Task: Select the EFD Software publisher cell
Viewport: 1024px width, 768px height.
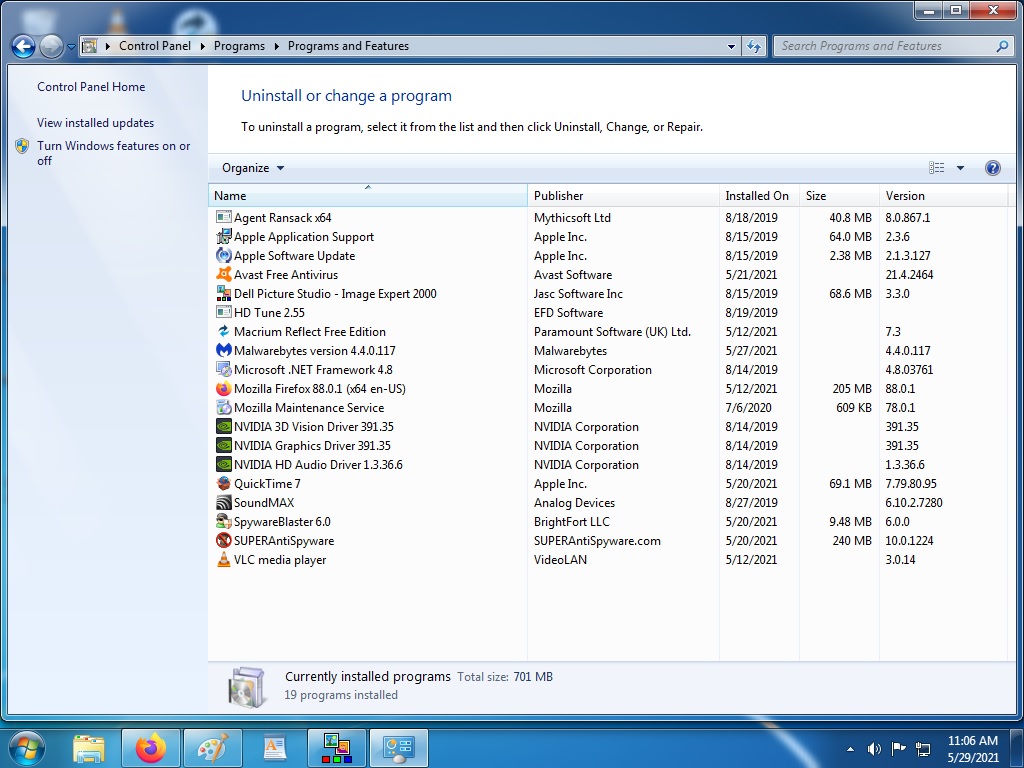Action: [568, 312]
